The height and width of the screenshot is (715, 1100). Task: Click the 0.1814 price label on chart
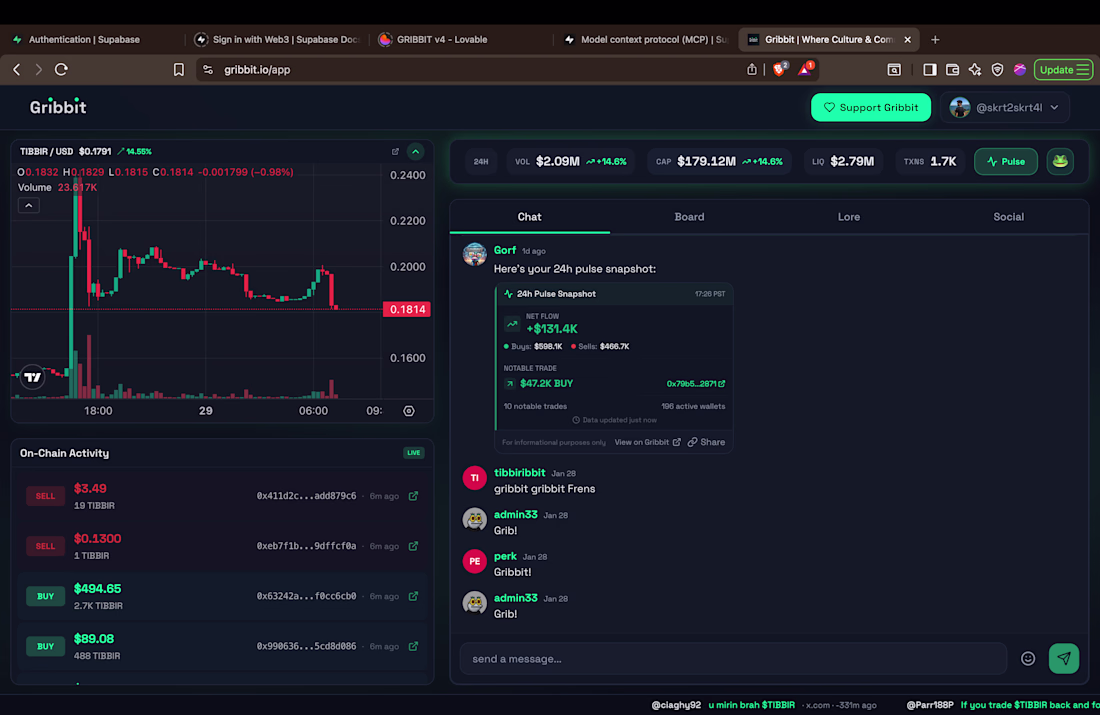[x=407, y=309]
